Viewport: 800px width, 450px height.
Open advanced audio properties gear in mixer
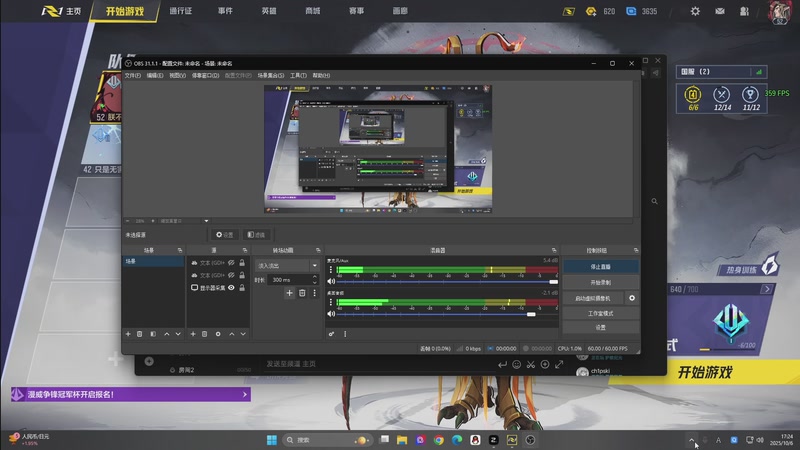tap(331, 334)
